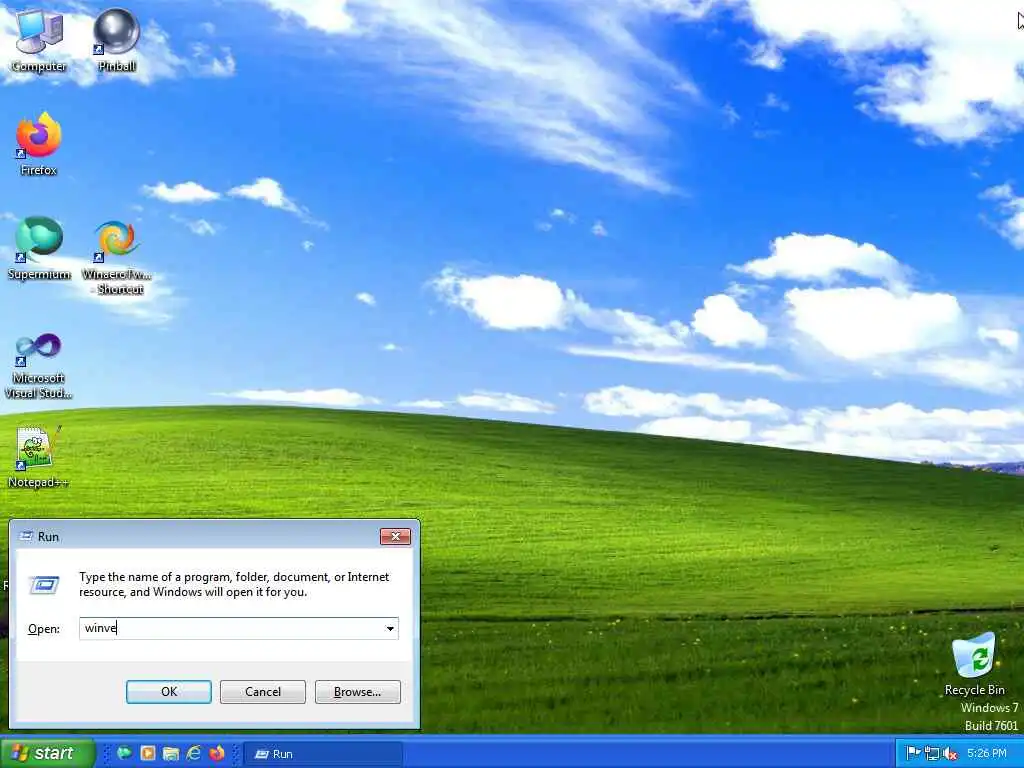Select the Run taskbar button
This screenshot has height=768, width=1024.
pos(323,754)
